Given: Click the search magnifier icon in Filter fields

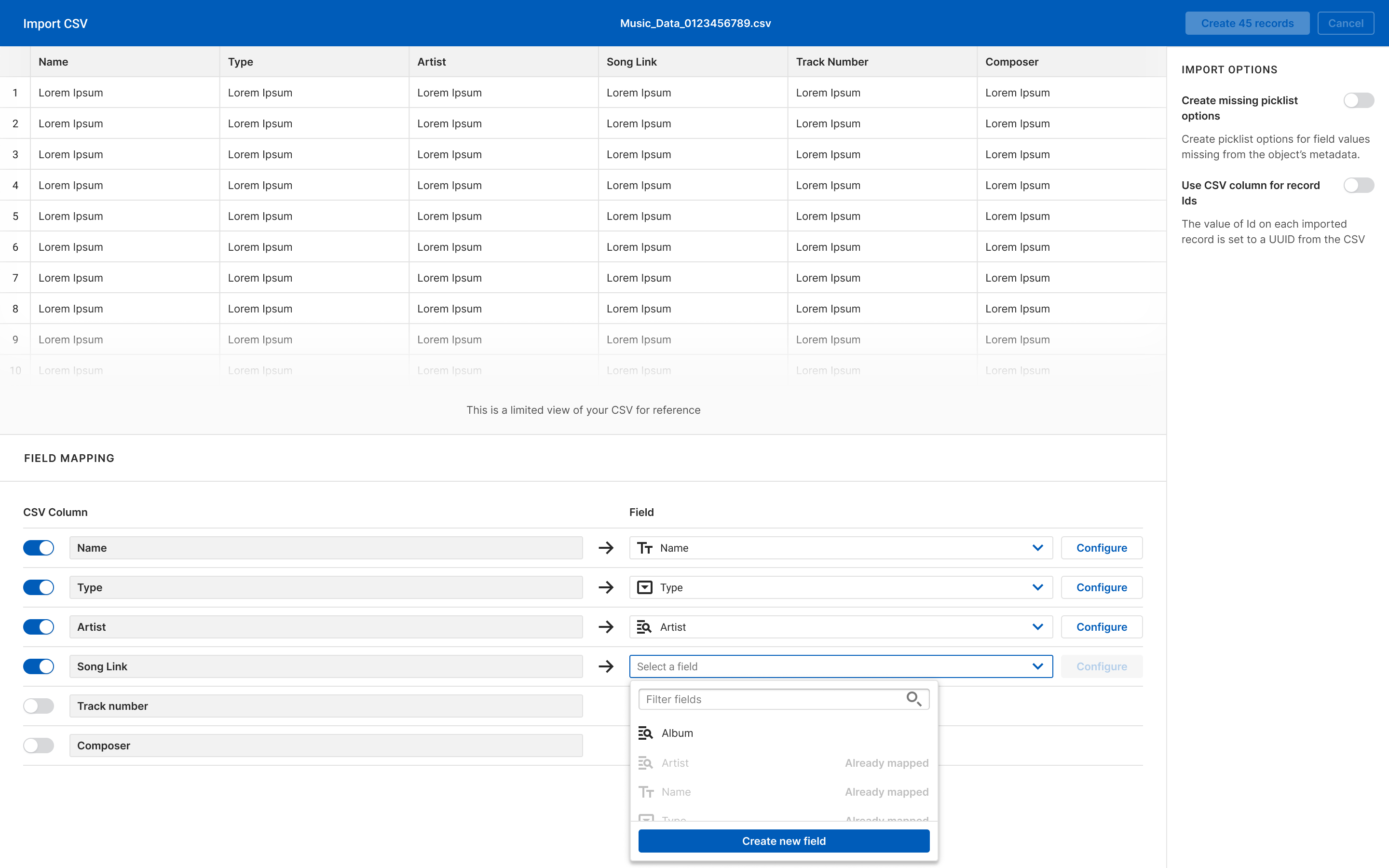Looking at the screenshot, I should pos(914,699).
